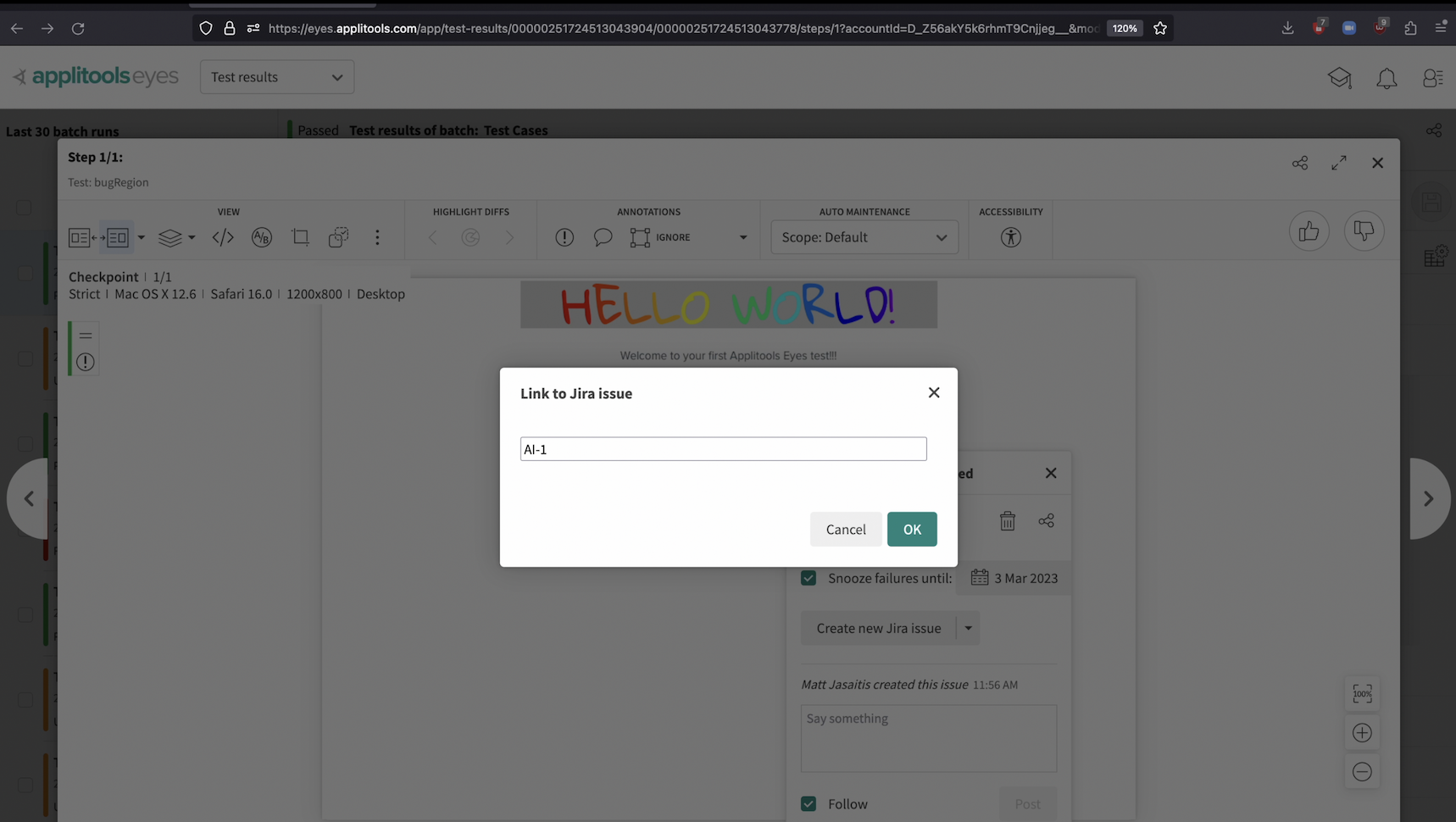
Task: Open root cause analysis code icon
Action: [x=223, y=237]
